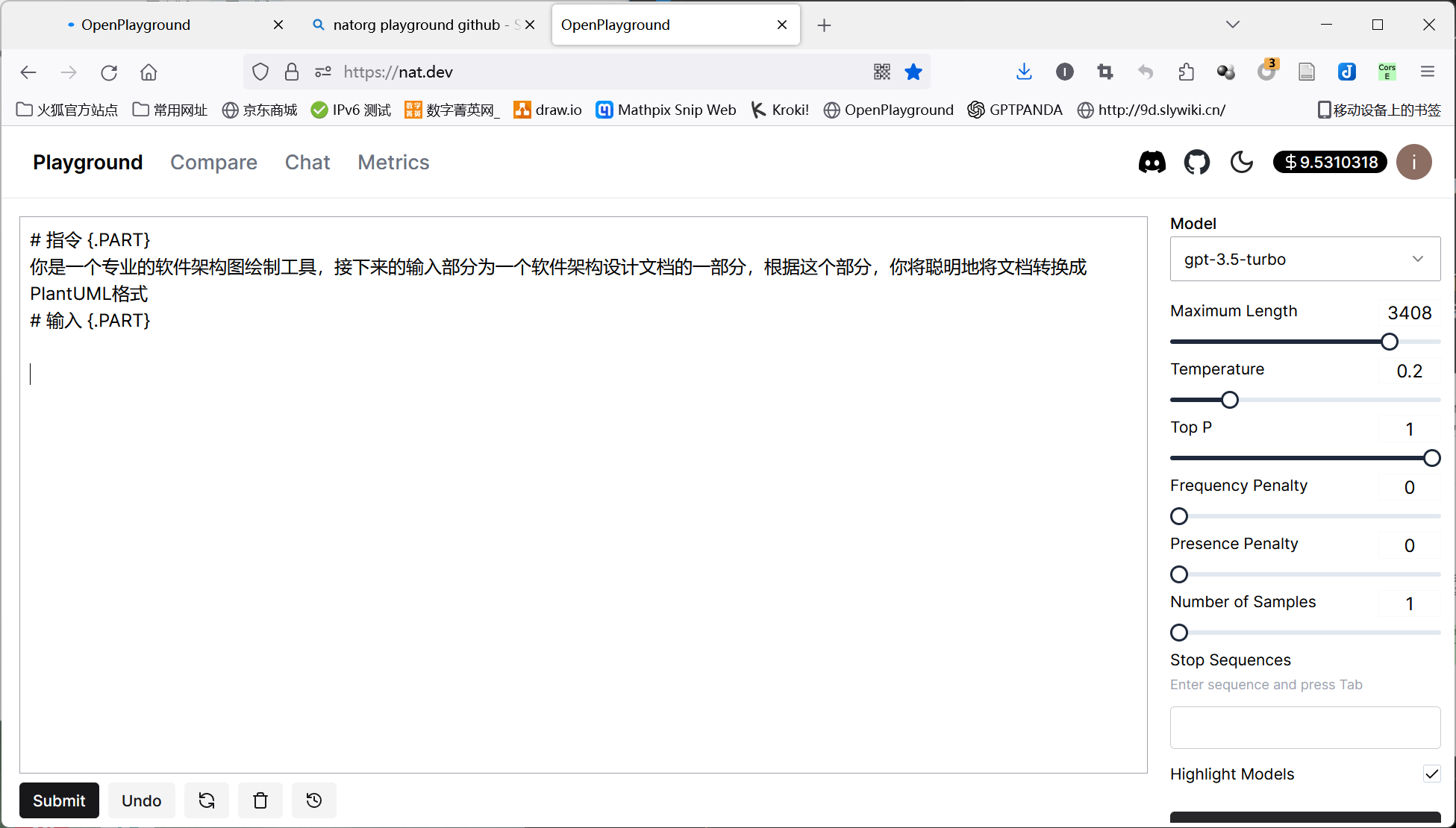This screenshot has width=1456, height=828.
Task: Uncheck the Highlight Models checkbox
Action: click(1431, 774)
